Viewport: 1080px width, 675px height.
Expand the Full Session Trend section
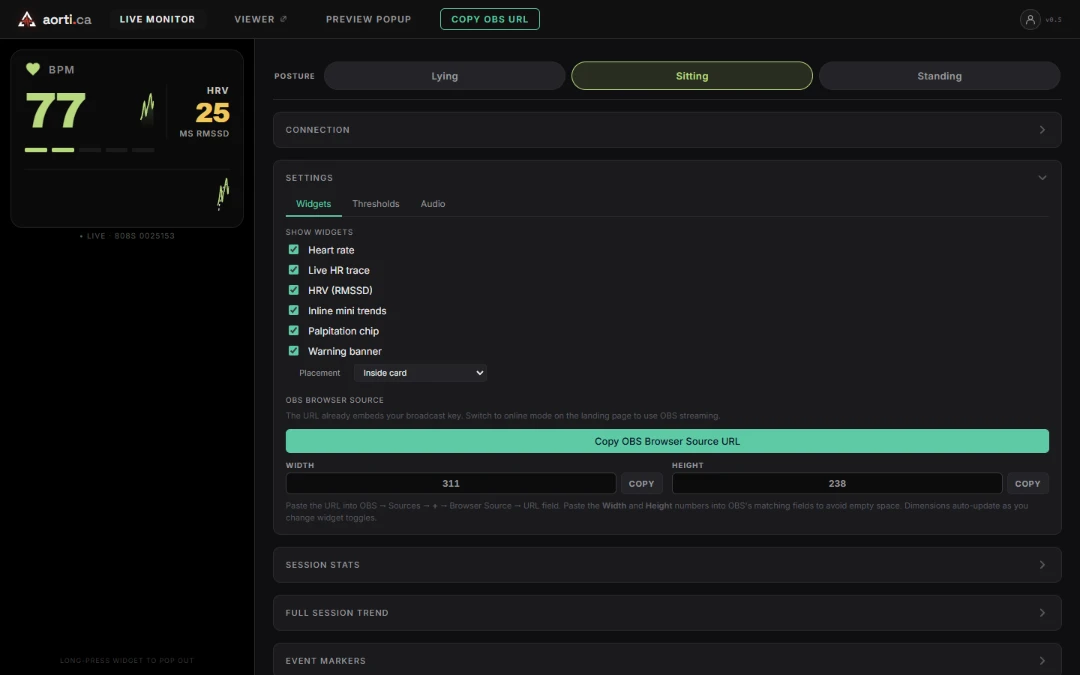667,613
